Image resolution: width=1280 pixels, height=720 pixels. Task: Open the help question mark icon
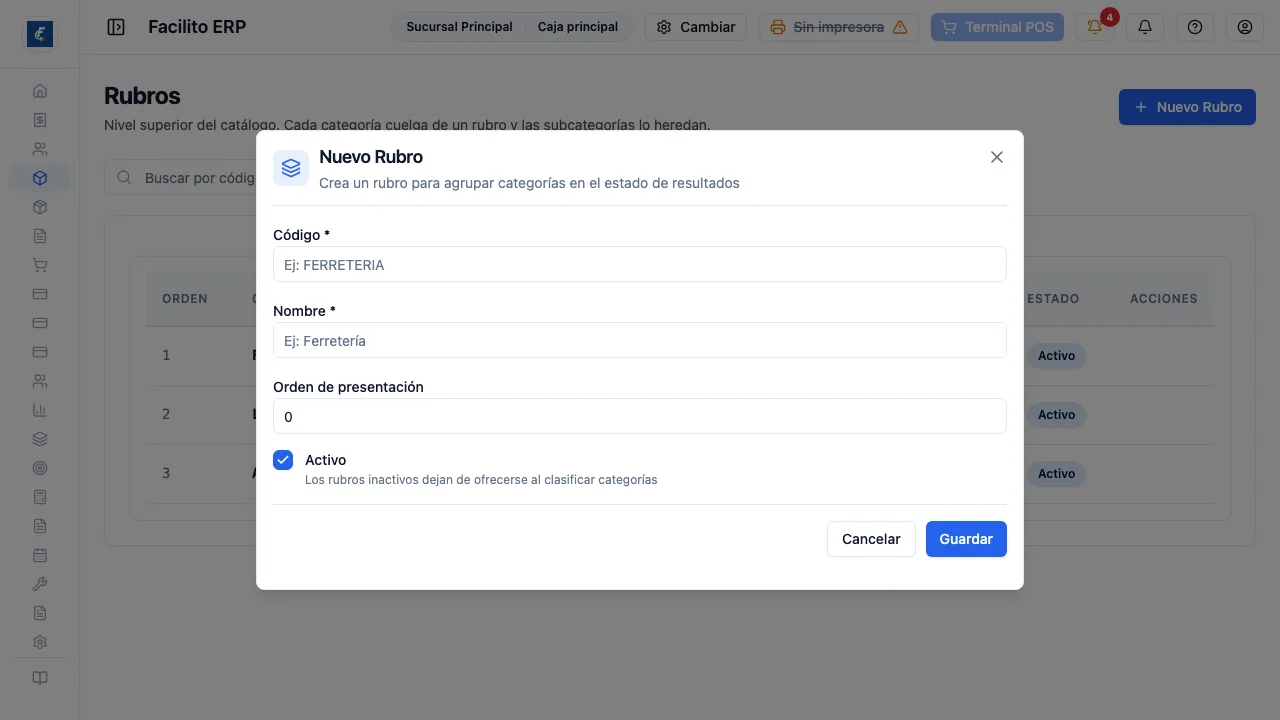1195,27
